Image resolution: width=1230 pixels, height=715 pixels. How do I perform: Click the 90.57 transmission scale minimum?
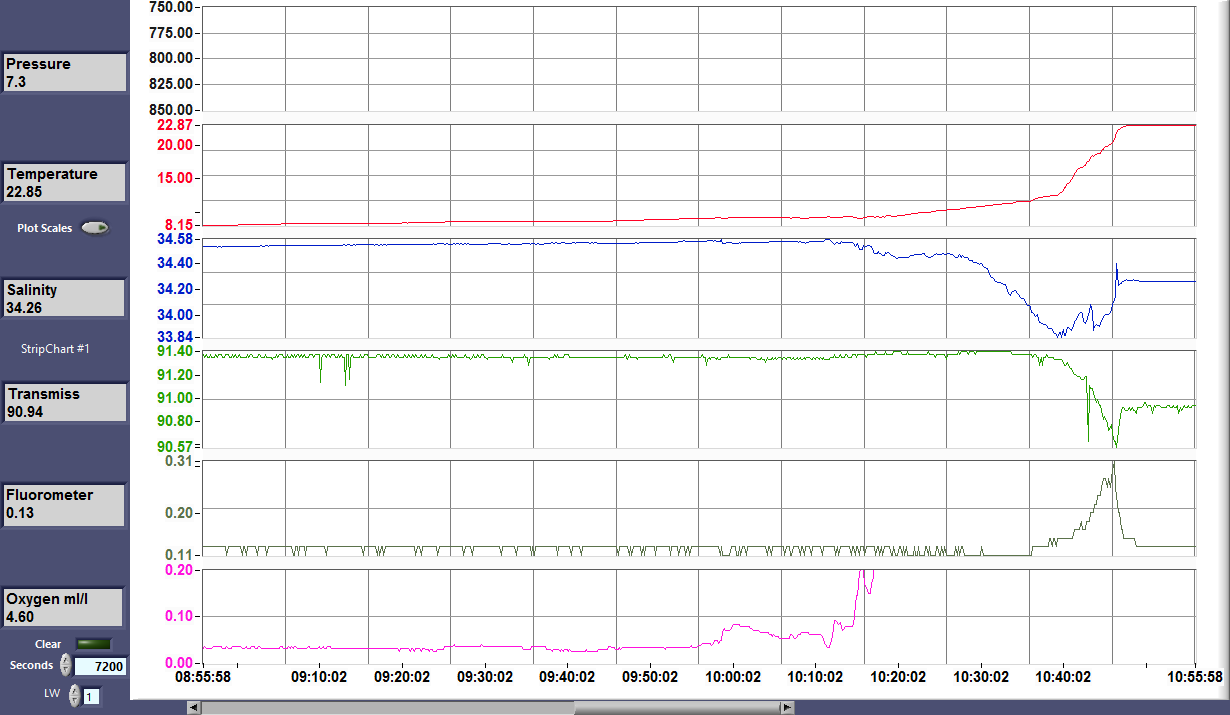[x=175, y=446]
